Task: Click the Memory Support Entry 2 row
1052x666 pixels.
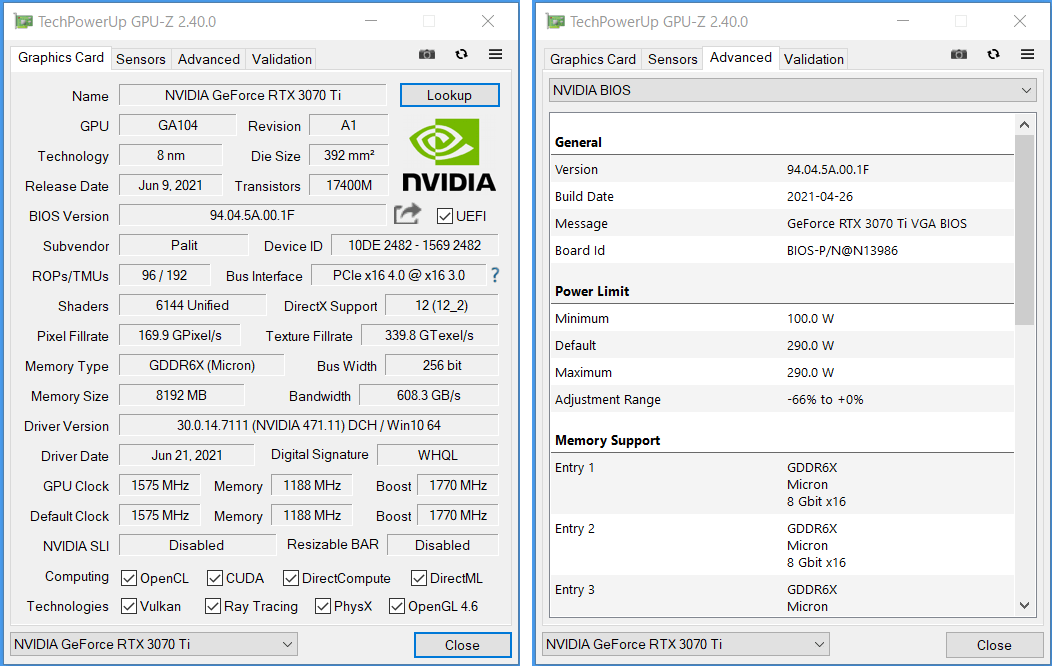Action: coord(782,545)
